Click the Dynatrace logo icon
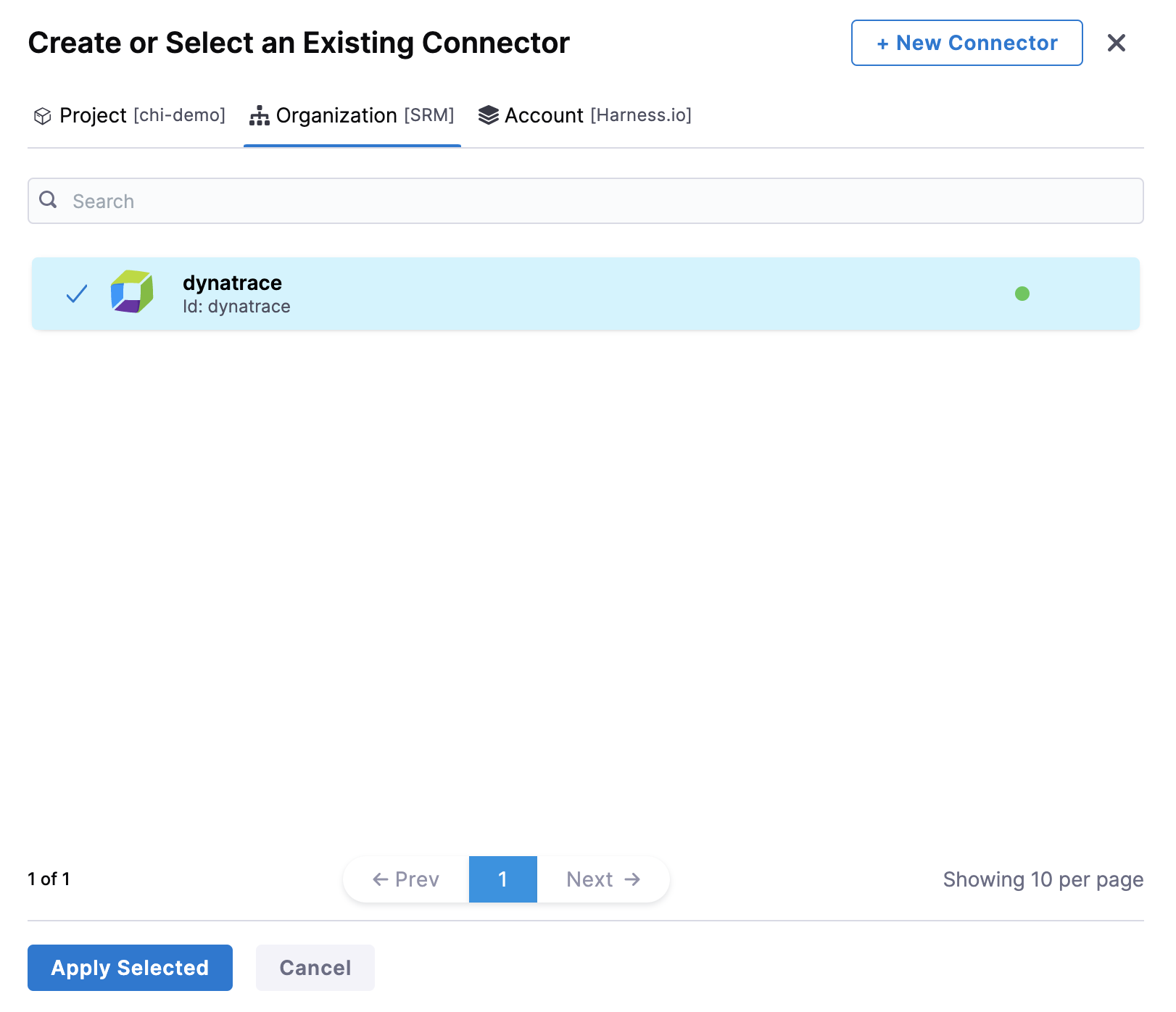 132,292
